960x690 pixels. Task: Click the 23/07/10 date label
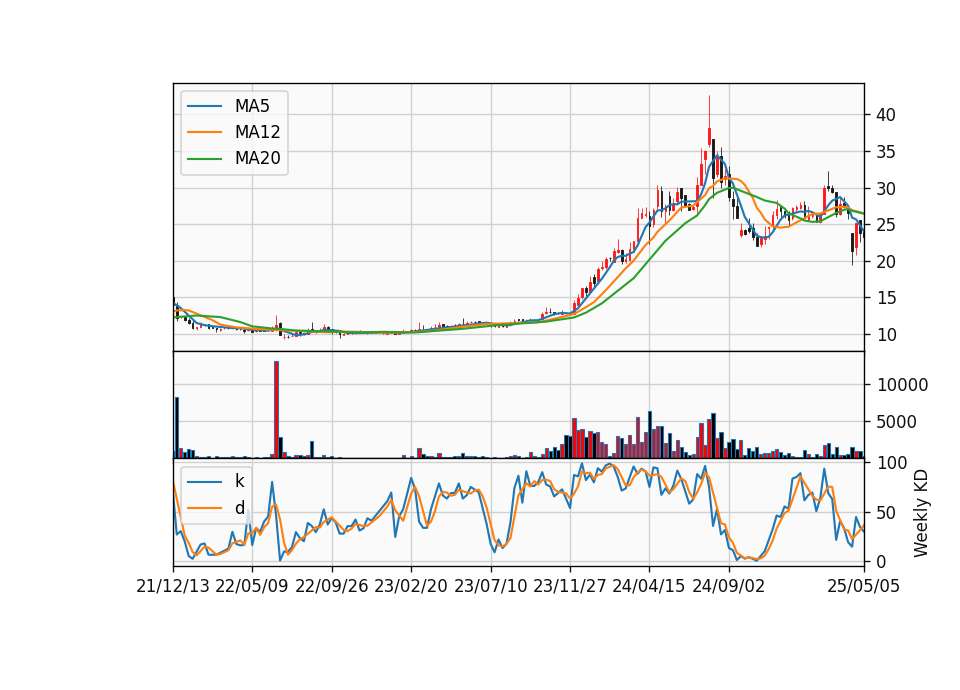(490, 586)
